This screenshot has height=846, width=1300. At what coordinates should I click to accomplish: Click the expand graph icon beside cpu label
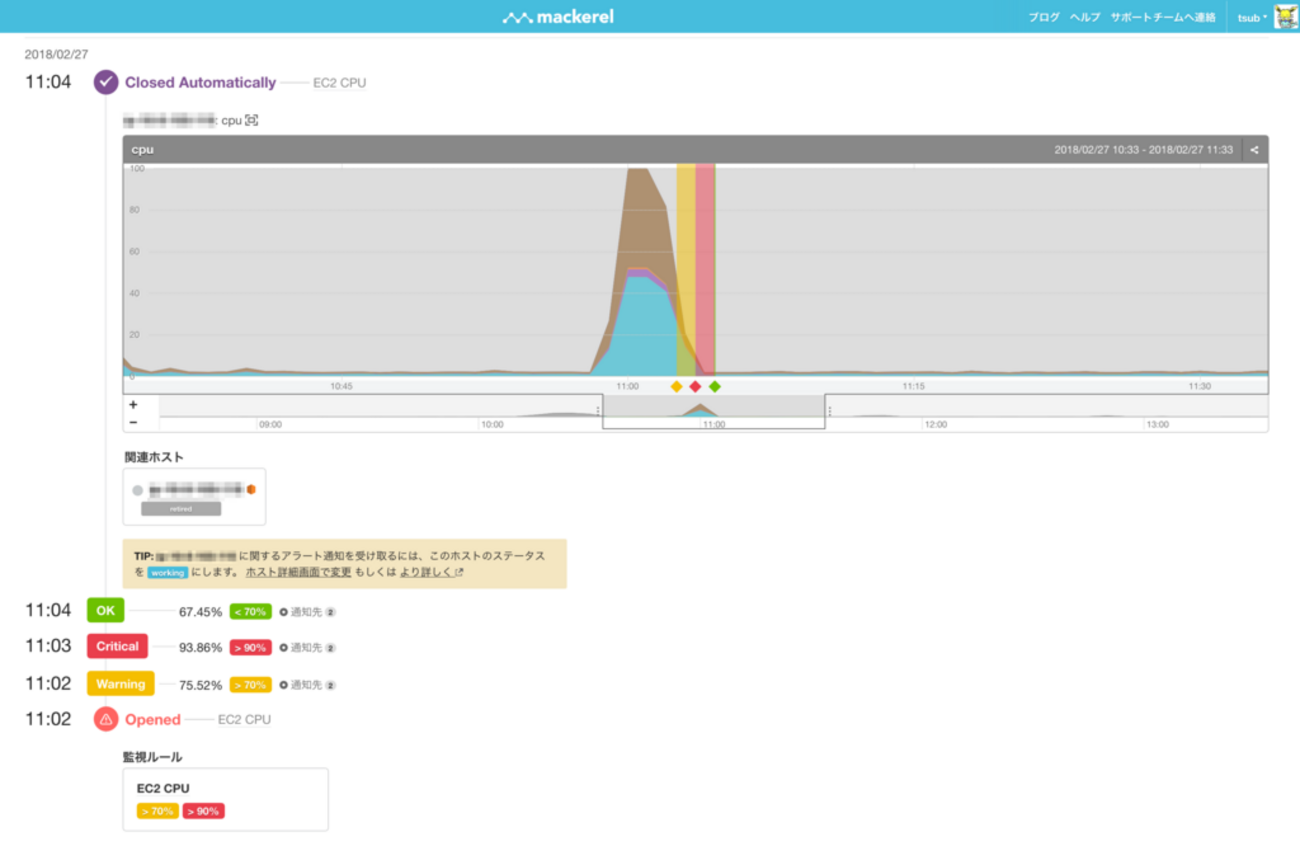click(x=252, y=121)
